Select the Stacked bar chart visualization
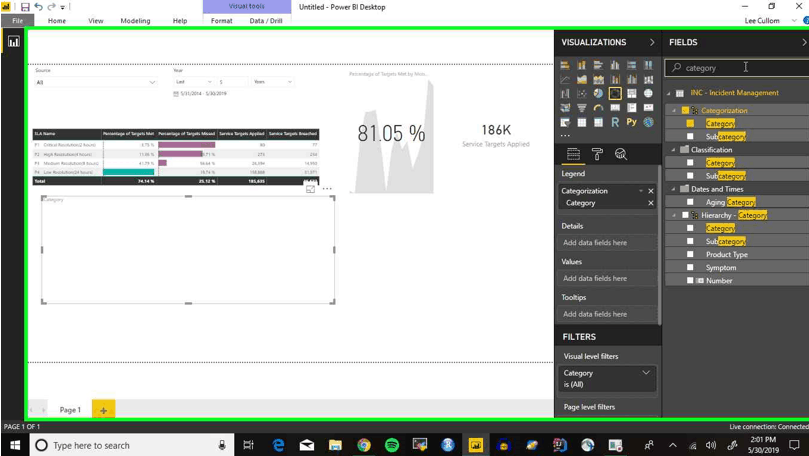 tap(565, 65)
